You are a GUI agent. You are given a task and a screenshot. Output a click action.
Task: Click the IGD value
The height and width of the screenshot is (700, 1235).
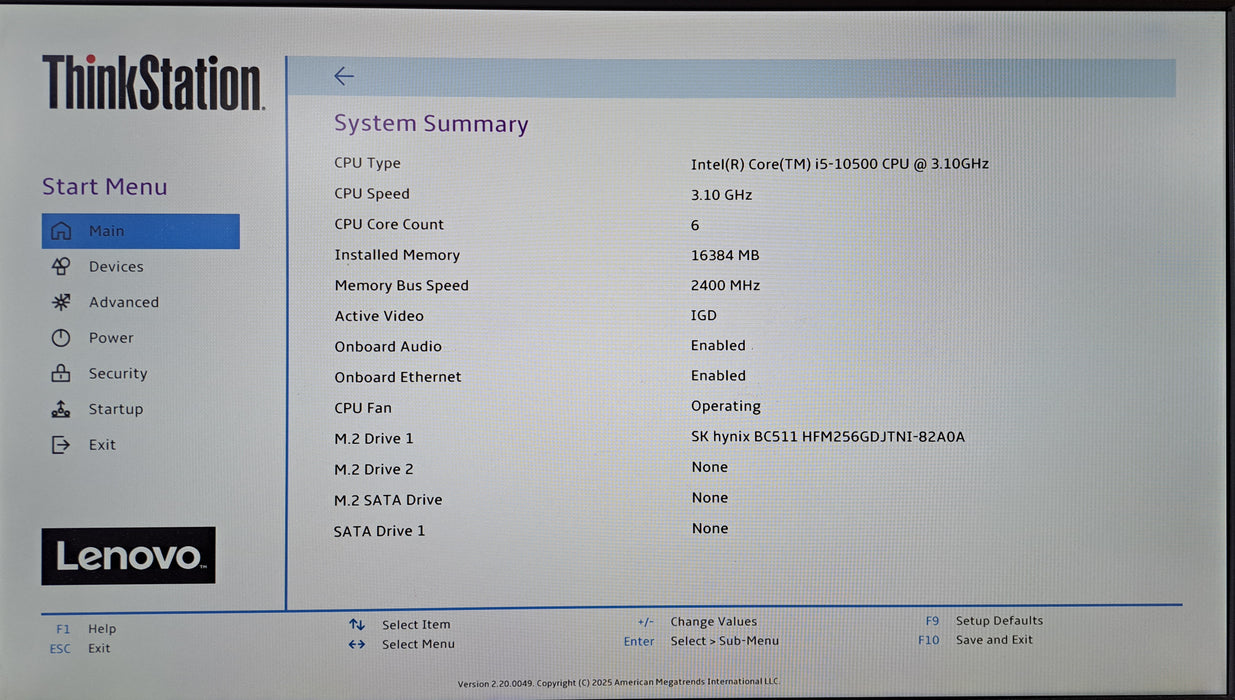[704, 316]
